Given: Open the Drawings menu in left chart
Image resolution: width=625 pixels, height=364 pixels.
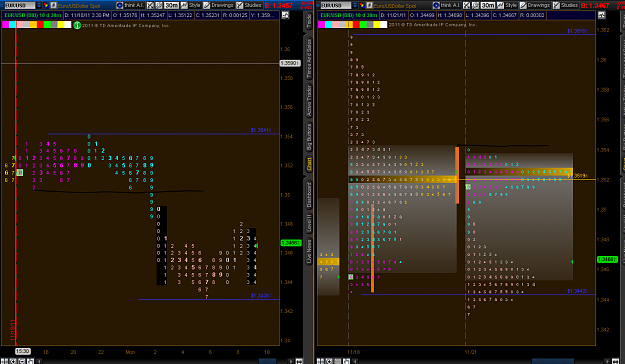Looking at the screenshot, I should pos(218,5).
